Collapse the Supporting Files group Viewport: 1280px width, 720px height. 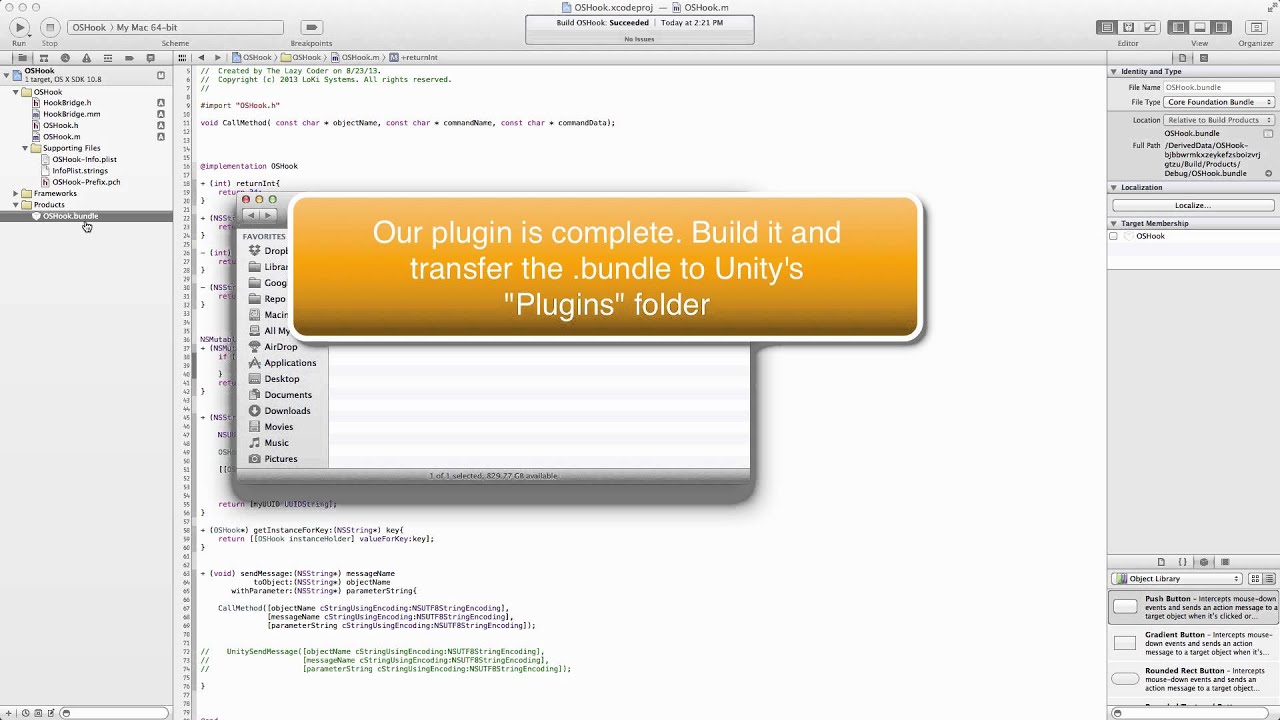pyautogui.click(x=24, y=148)
